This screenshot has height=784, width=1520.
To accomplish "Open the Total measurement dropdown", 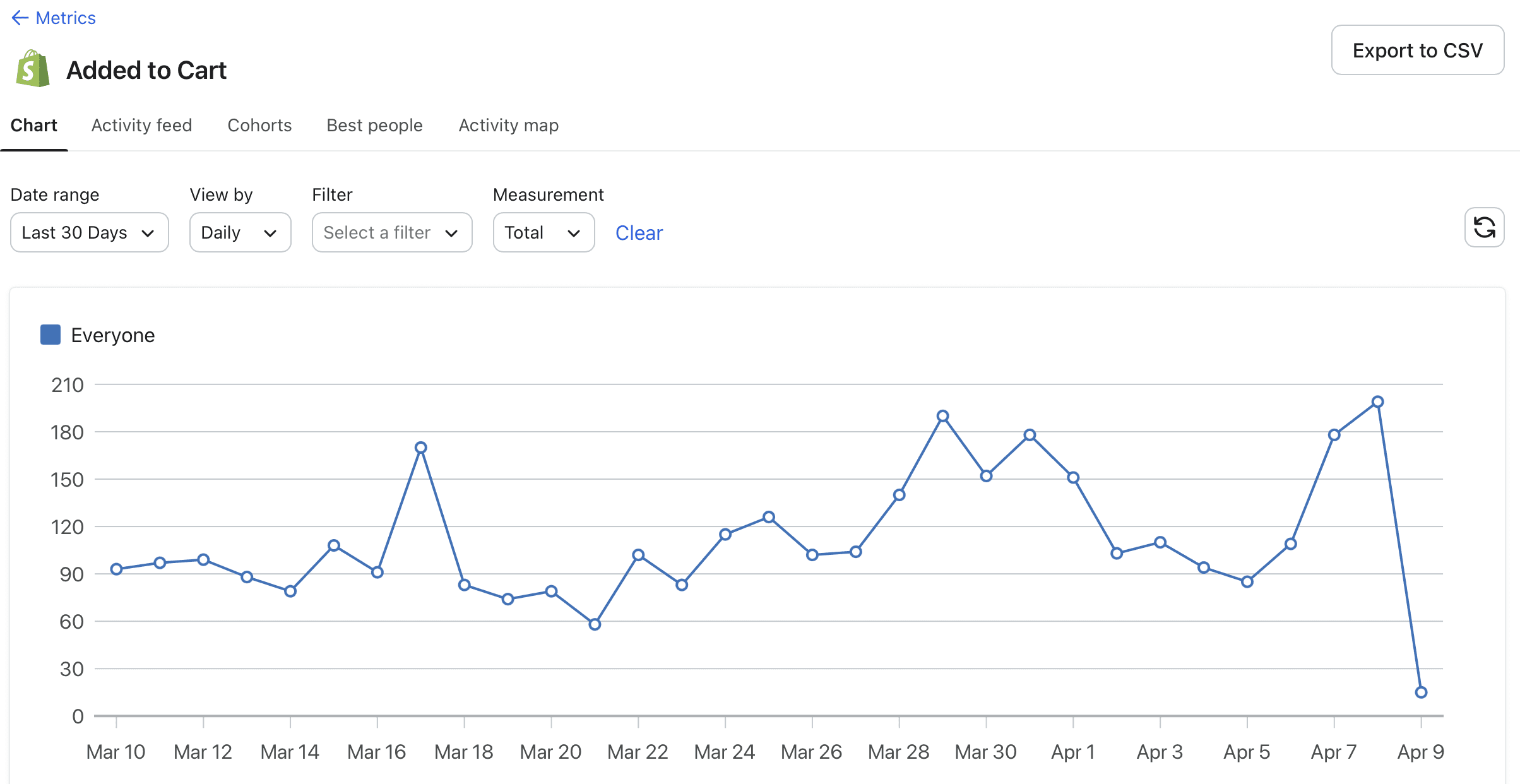I will 543,232.
